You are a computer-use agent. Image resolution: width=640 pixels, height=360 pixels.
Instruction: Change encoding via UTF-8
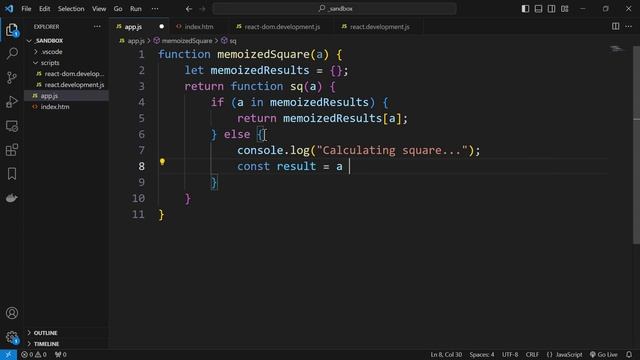tap(510, 355)
